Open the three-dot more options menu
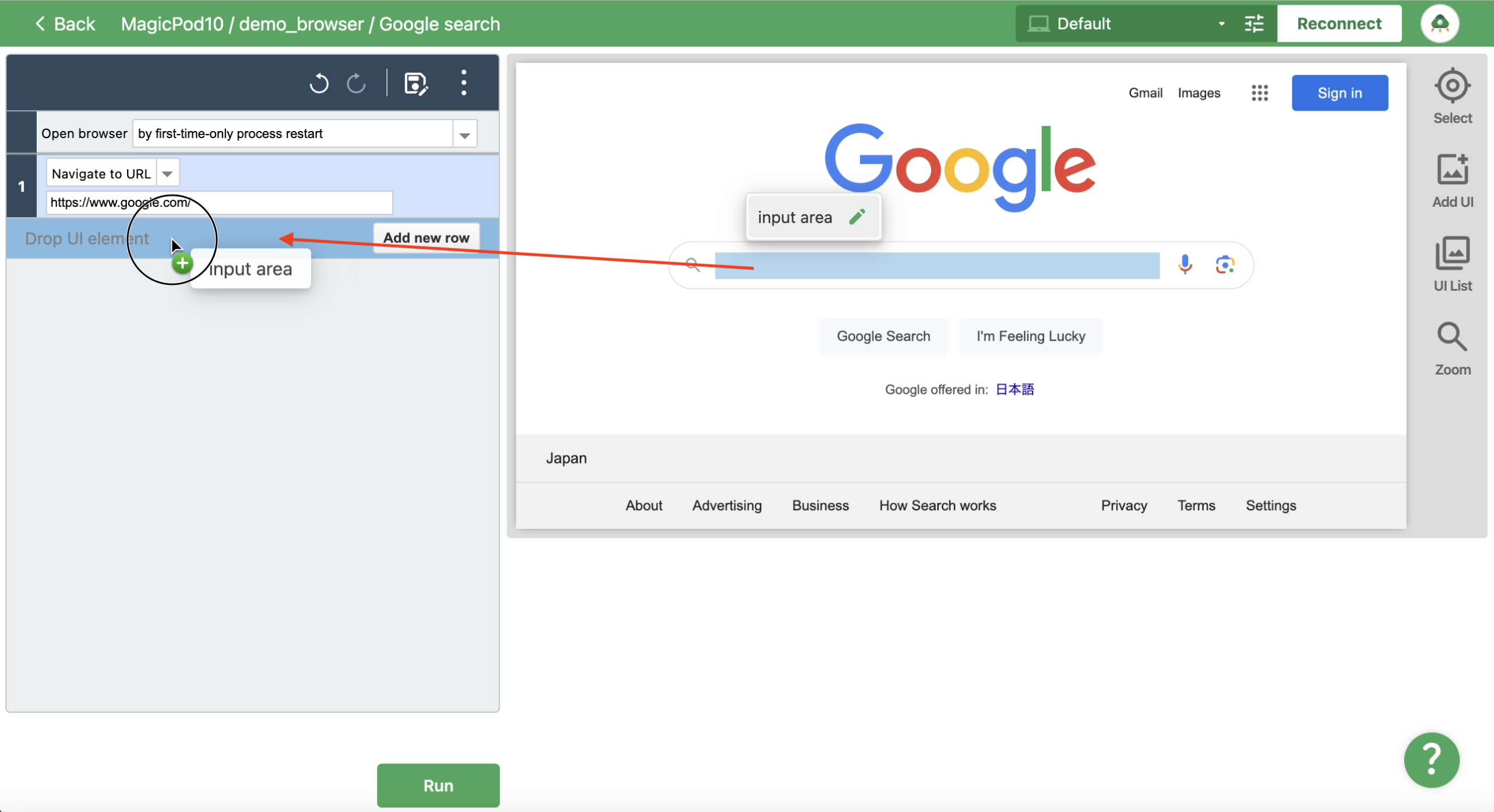The width and height of the screenshot is (1494, 812). click(x=464, y=83)
